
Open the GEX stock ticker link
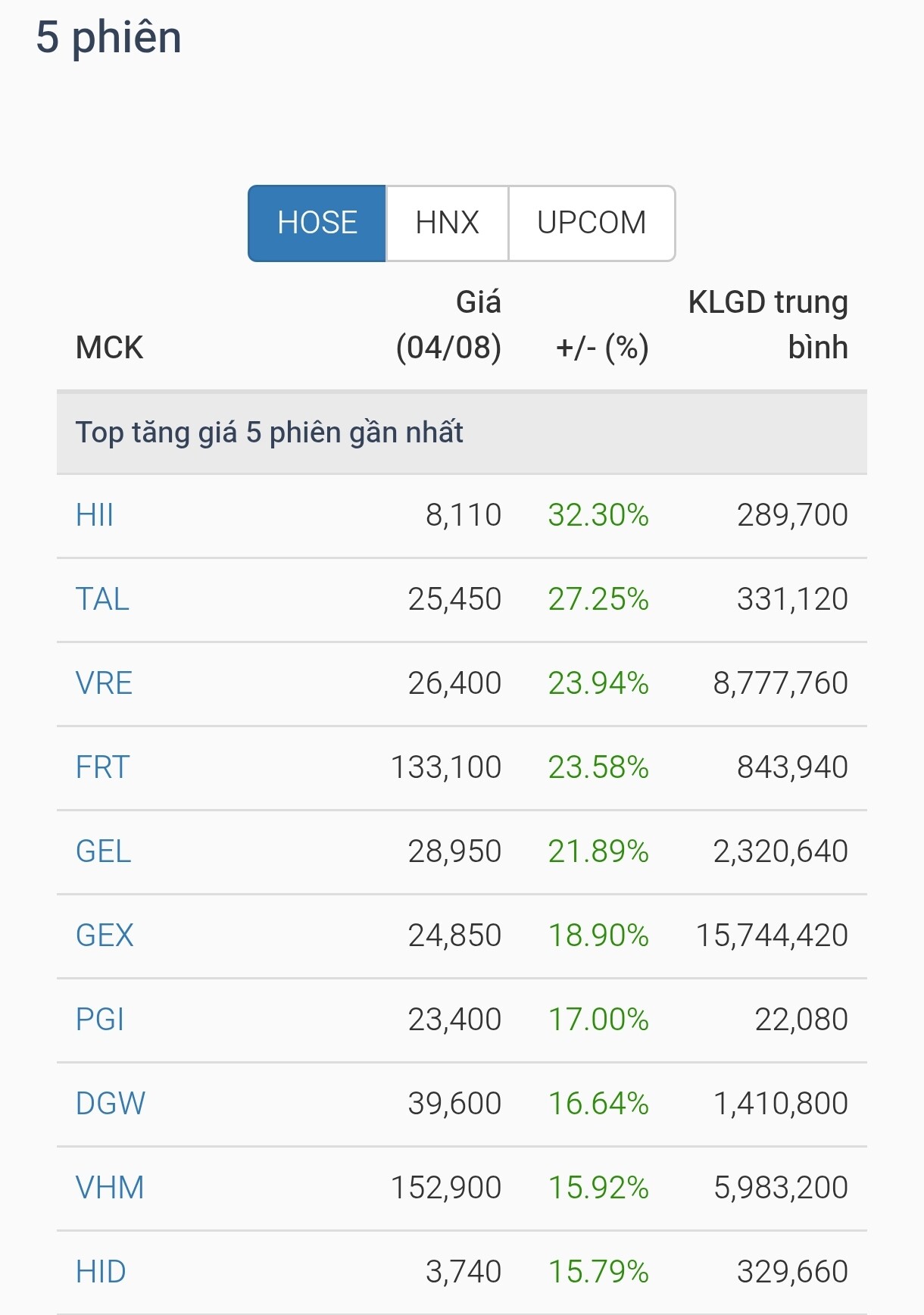[x=105, y=935]
